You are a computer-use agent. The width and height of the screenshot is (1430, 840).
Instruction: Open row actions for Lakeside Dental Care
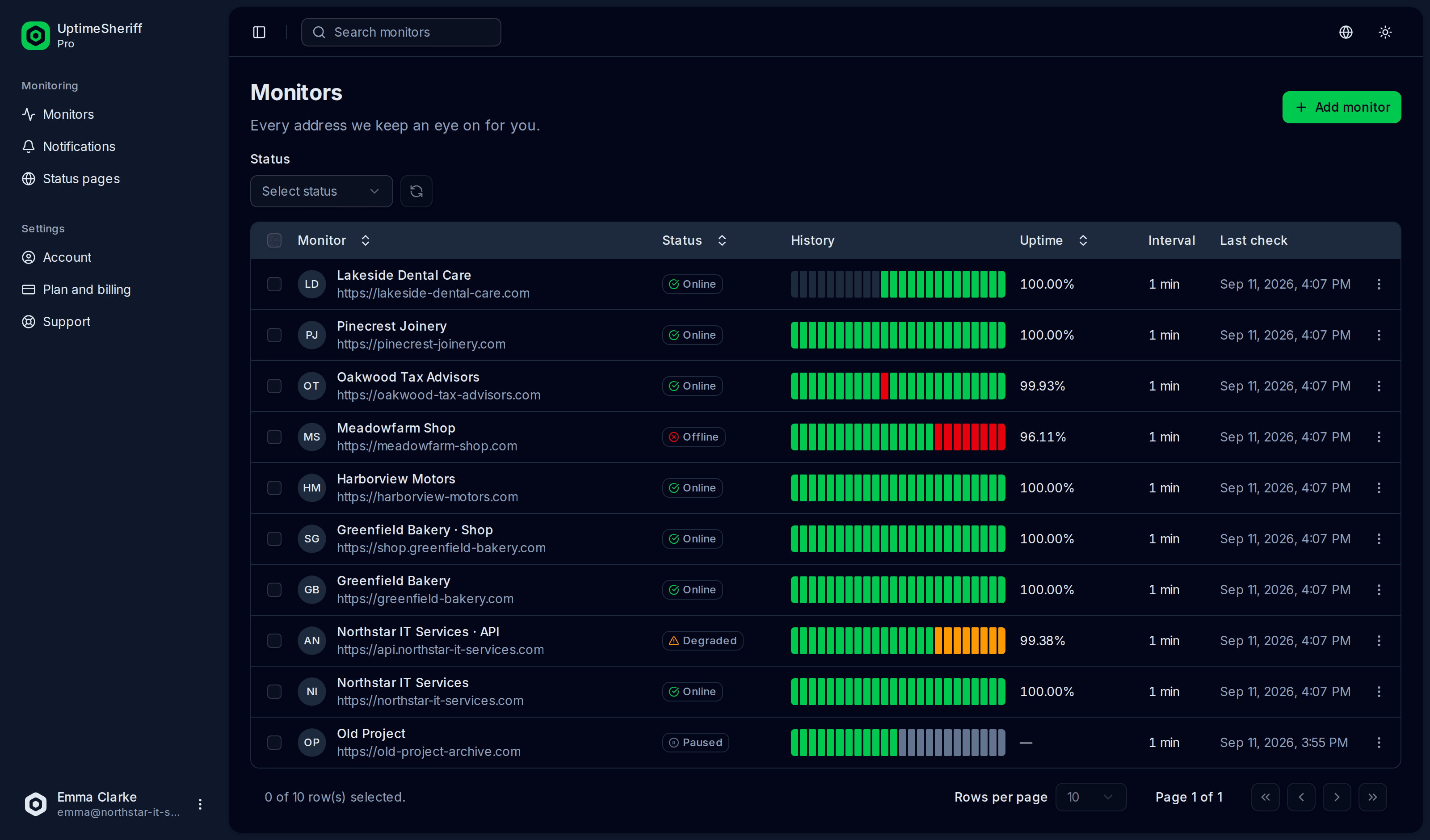pyautogui.click(x=1379, y=284)
